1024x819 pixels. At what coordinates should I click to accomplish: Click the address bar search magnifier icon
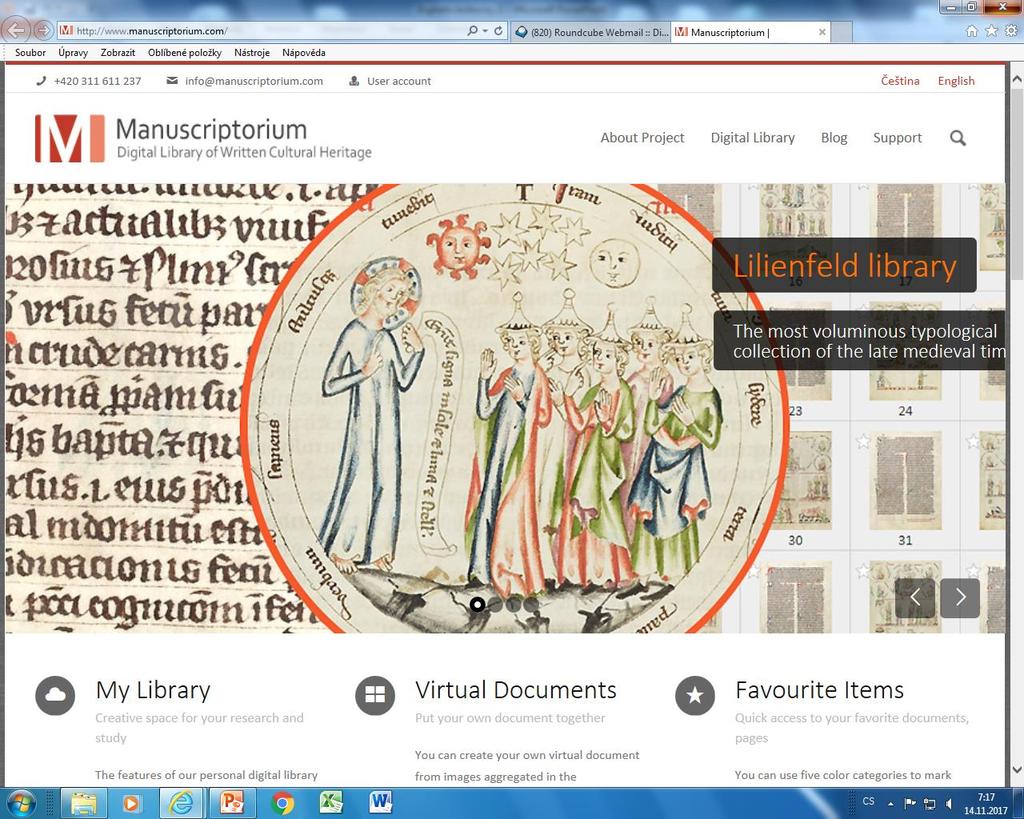point(472,31)
